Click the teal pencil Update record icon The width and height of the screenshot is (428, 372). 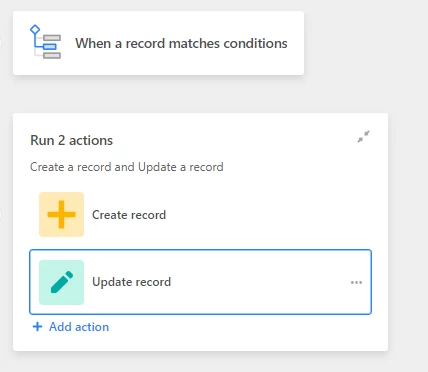[61, 282]
